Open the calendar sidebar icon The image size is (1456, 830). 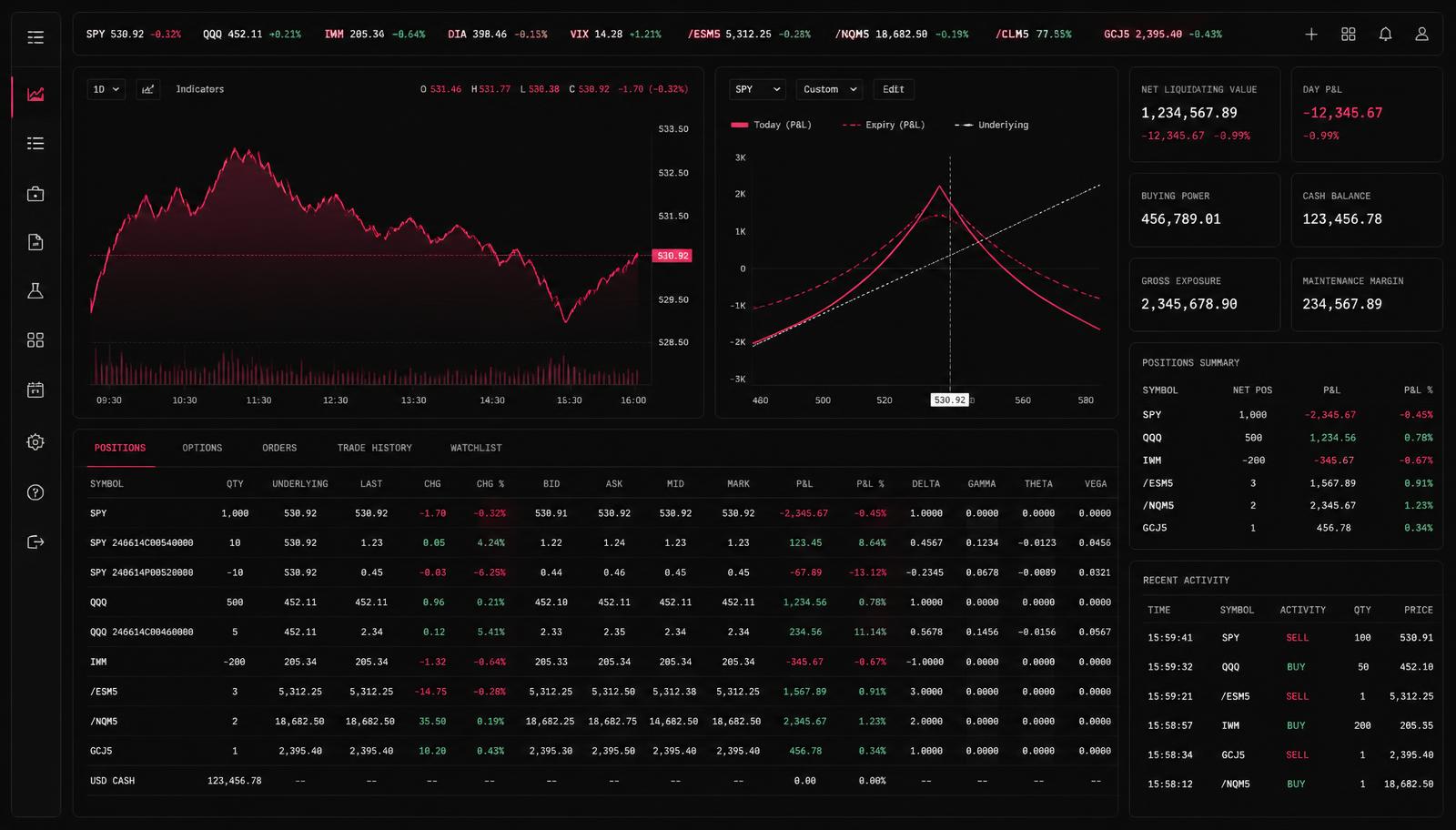[35, 390]
